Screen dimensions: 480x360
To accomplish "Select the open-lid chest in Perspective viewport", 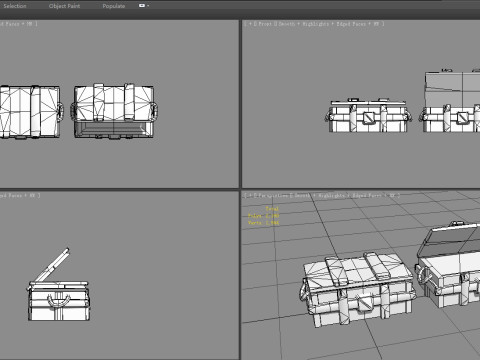I will 448,265.
